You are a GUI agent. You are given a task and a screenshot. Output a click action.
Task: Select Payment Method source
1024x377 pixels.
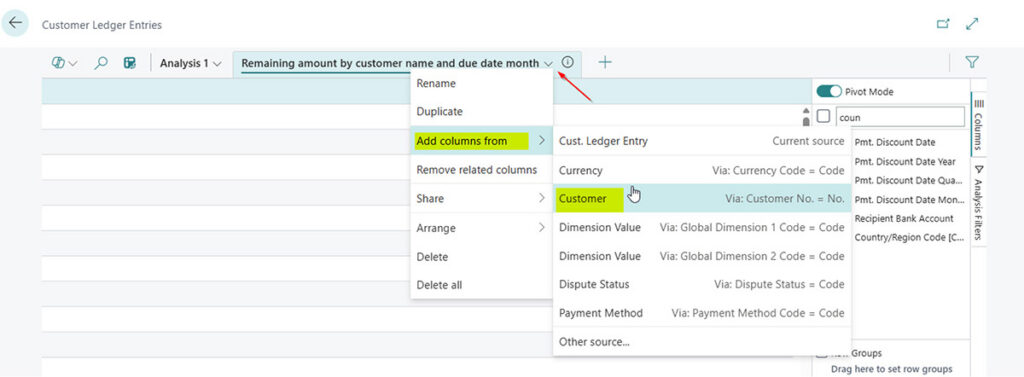click(702, 313)
